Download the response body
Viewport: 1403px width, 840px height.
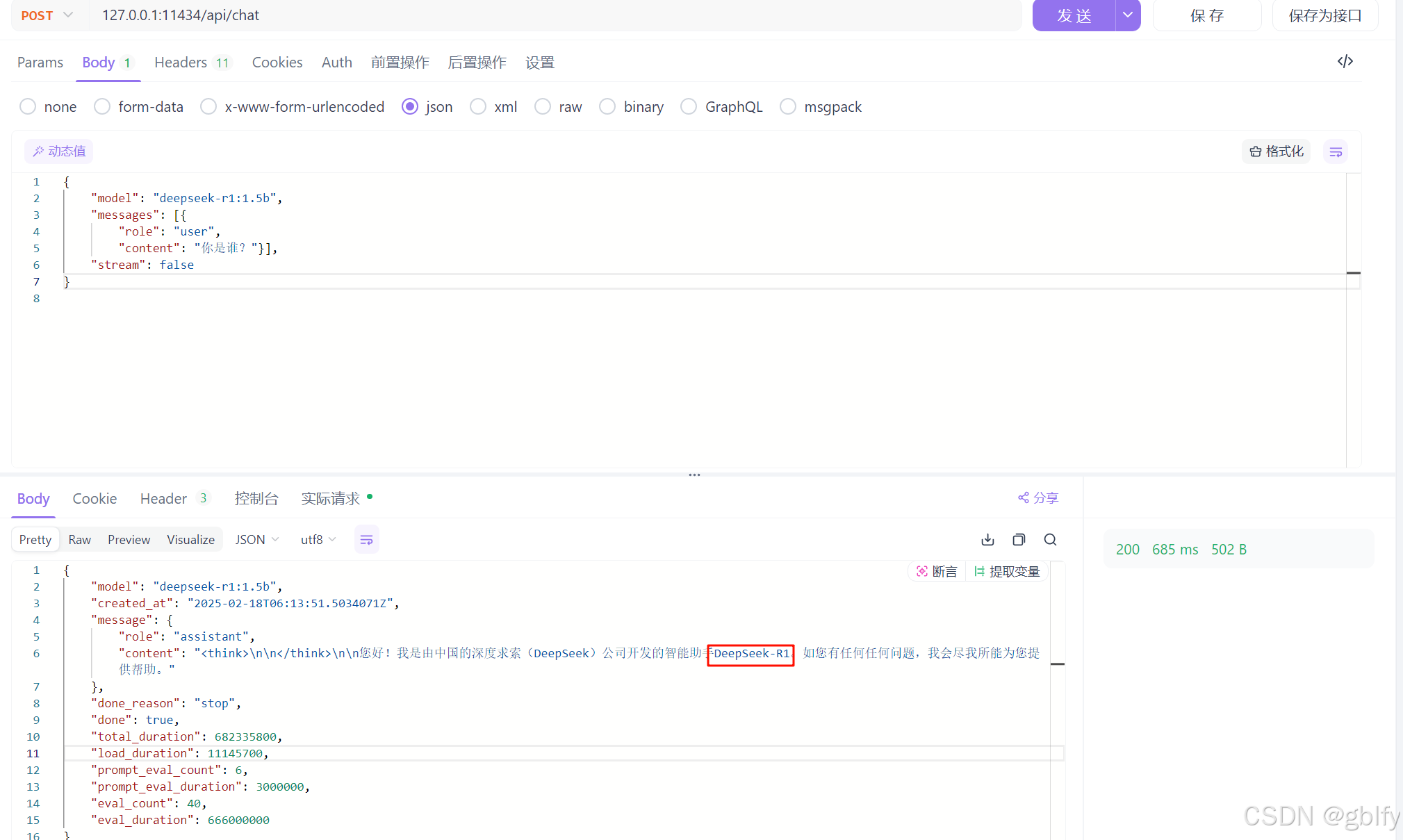pyautogui.click(x=987, y=540)
